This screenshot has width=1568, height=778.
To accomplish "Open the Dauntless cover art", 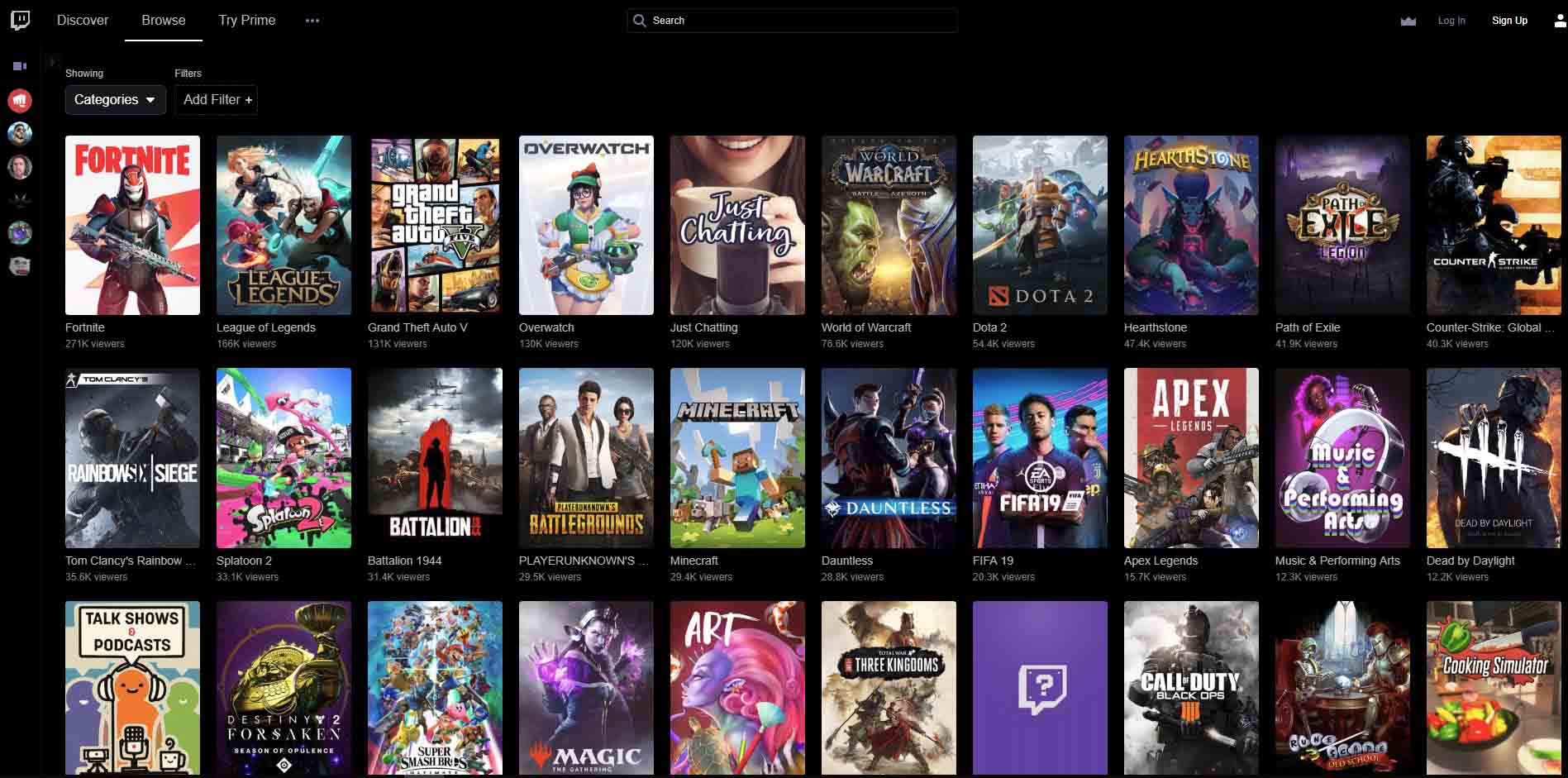I will (889, 458).
